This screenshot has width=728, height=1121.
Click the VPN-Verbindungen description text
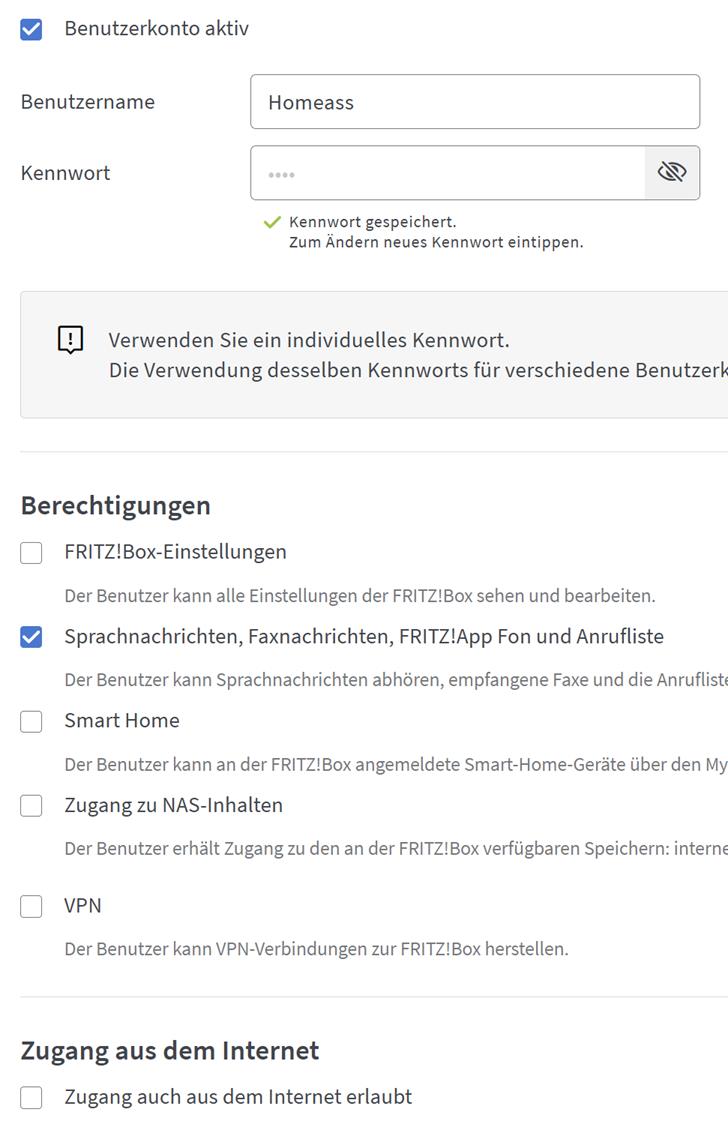(316, 949)
